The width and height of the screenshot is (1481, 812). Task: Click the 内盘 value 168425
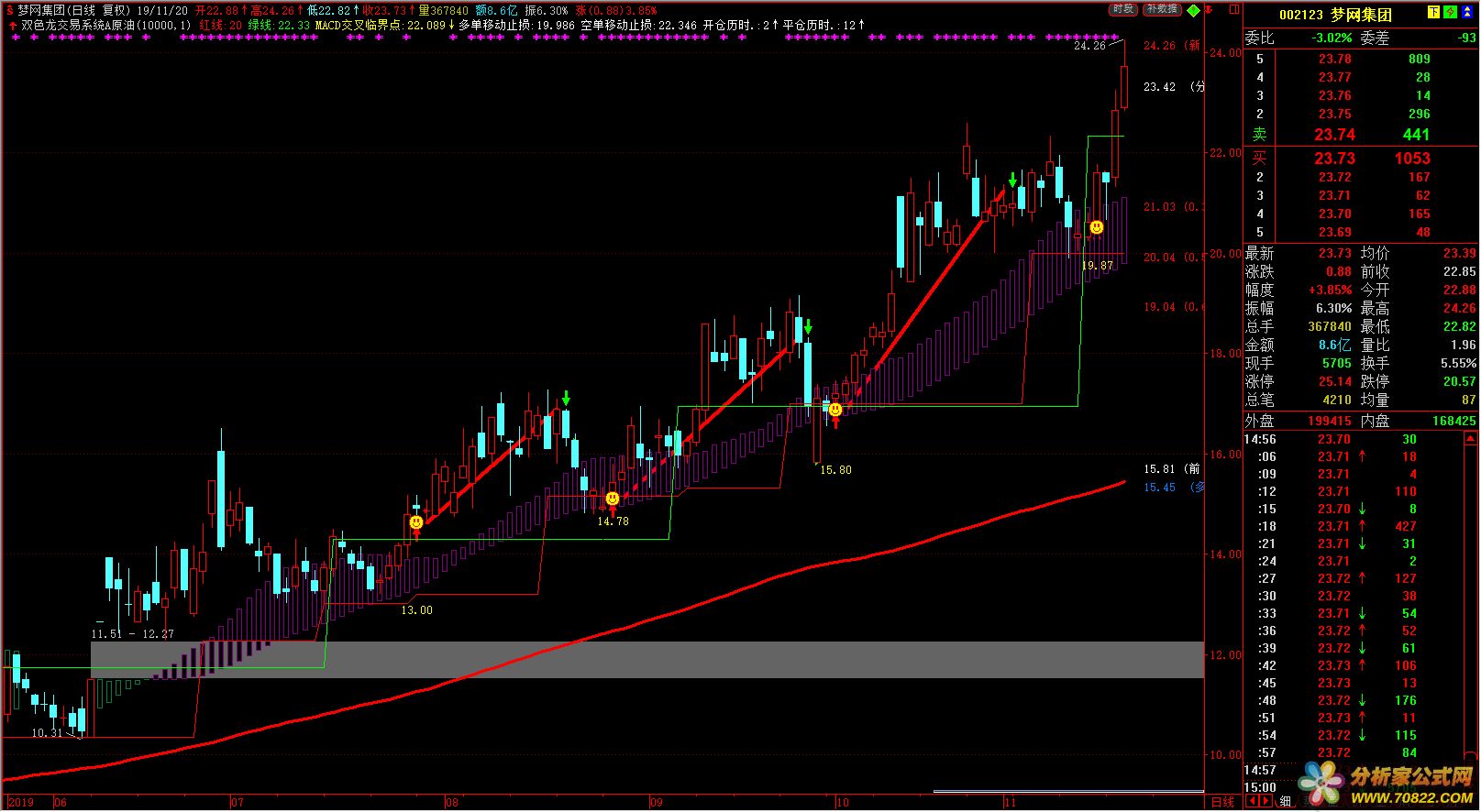[x=1453, y=422]
